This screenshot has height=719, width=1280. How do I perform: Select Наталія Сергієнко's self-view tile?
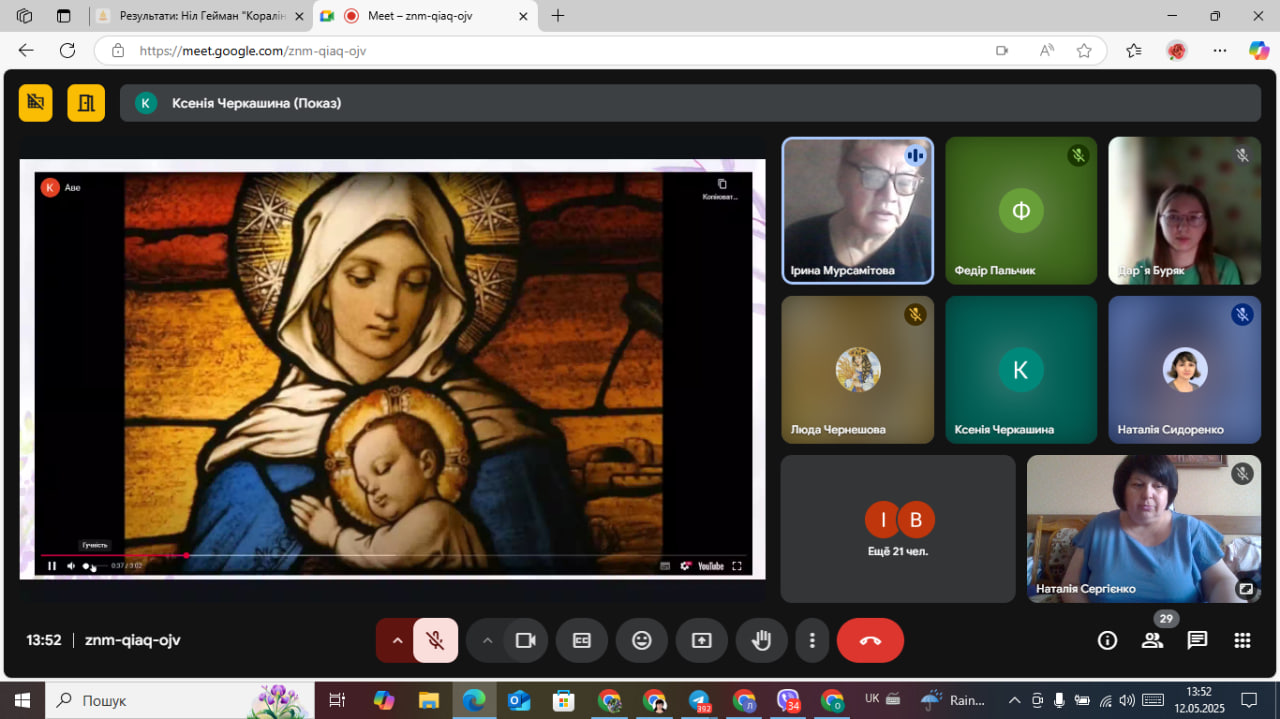(1144, 529)
